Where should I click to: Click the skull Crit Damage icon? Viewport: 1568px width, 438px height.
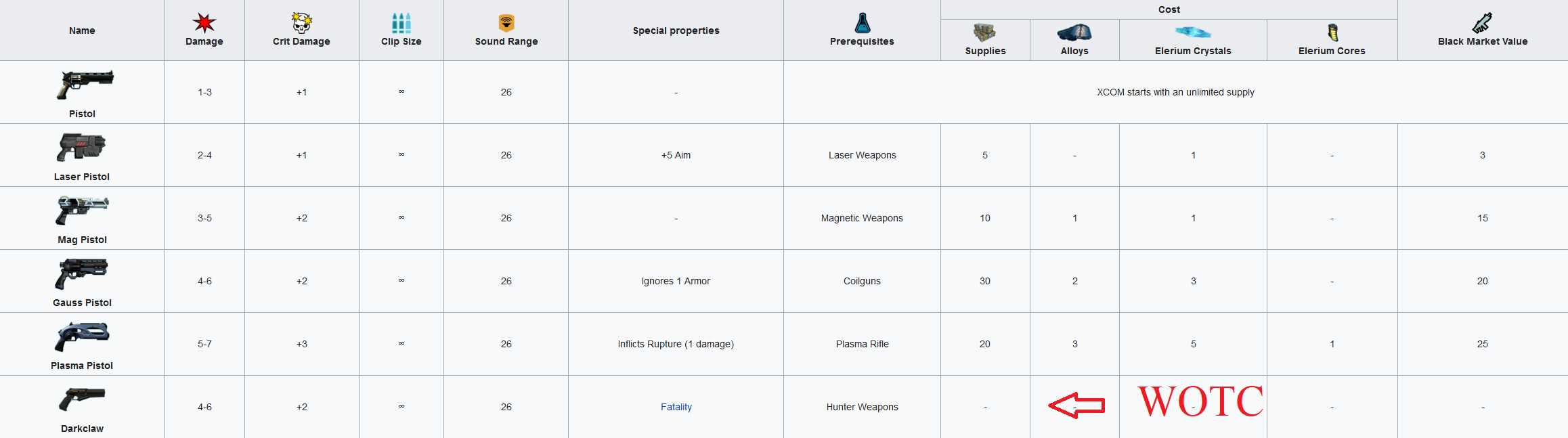click(301, 23)
